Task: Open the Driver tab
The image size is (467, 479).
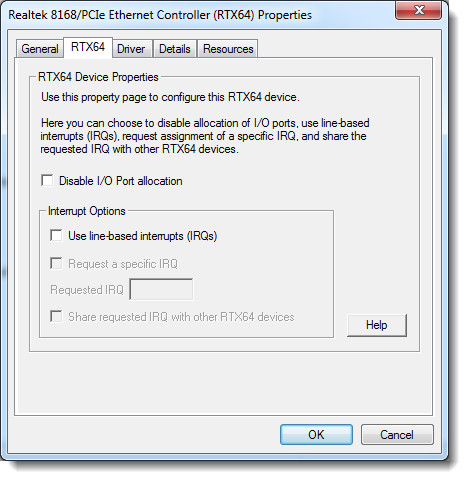Action: coord(131,49)
